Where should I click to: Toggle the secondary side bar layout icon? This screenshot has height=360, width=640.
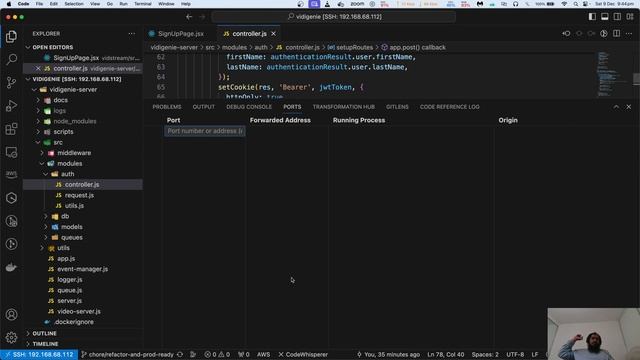pos(617,17)
